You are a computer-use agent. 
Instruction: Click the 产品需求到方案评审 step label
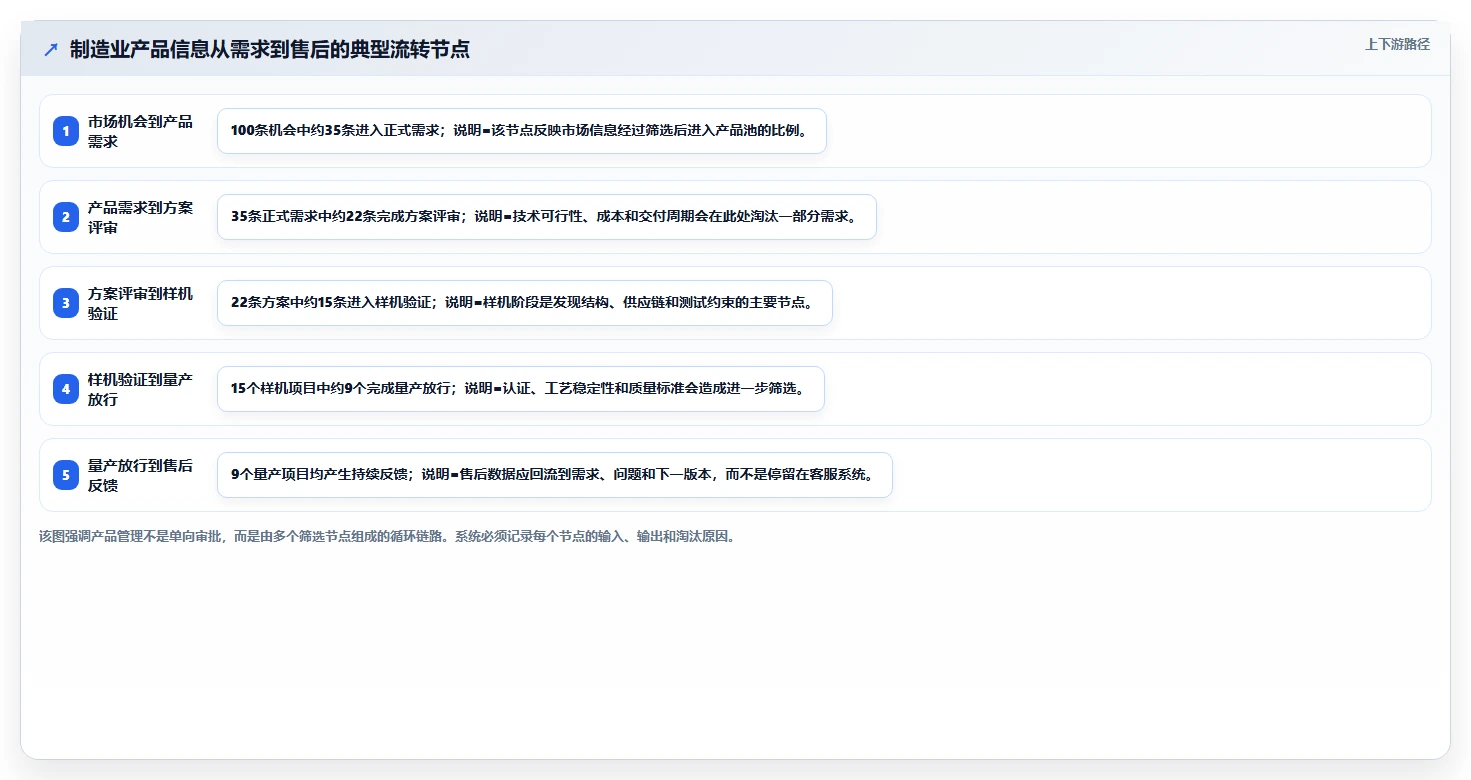click(x=140, y=217)
